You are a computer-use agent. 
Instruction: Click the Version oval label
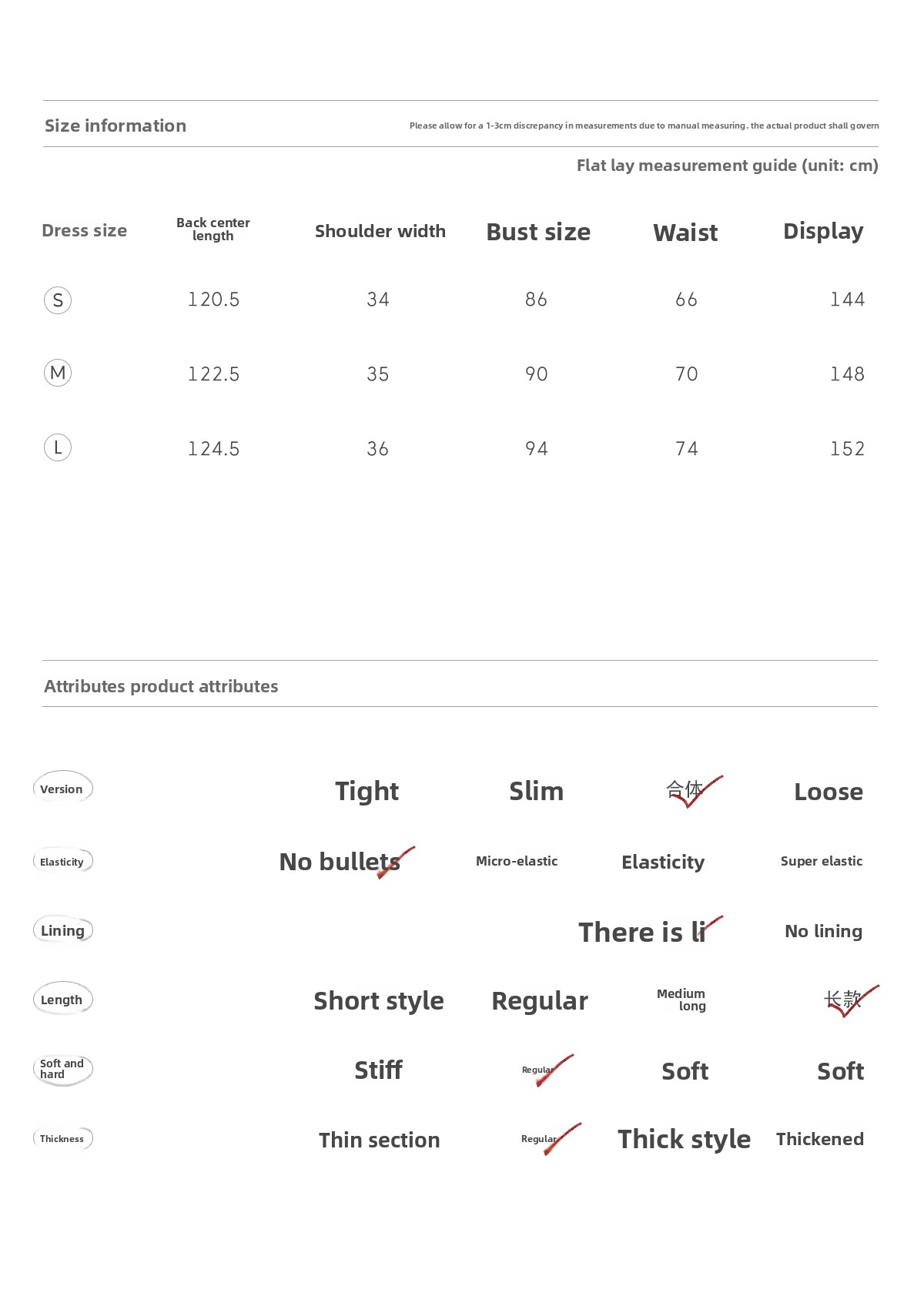62,788
